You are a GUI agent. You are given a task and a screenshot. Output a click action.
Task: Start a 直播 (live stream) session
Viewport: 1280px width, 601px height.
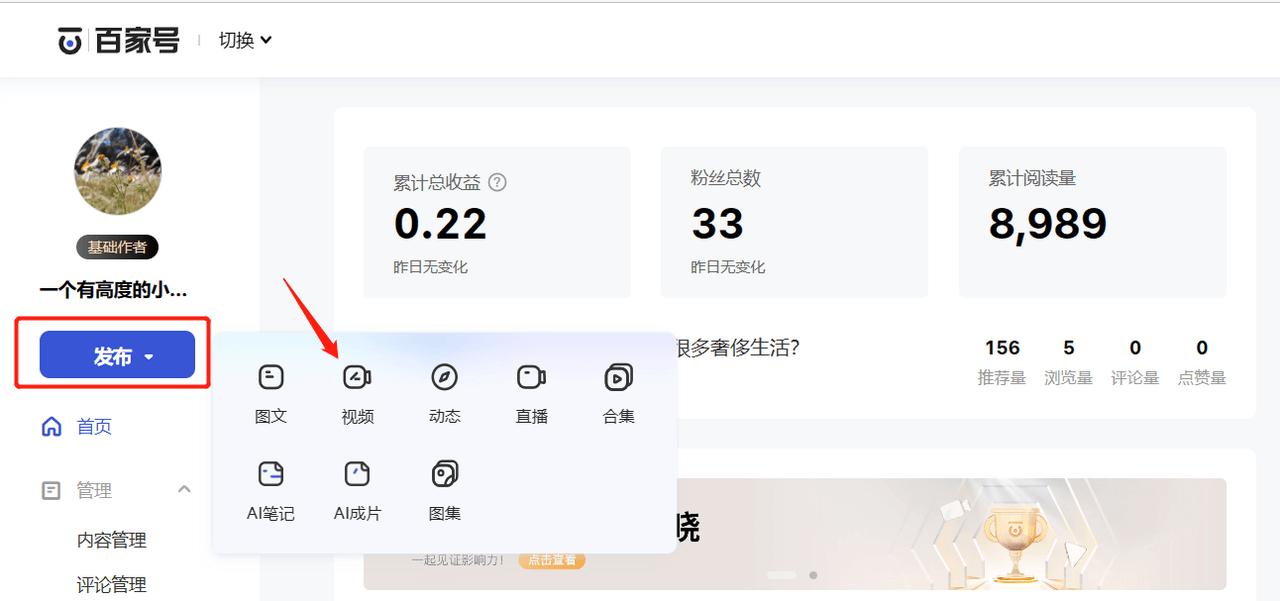pos(531,378)
